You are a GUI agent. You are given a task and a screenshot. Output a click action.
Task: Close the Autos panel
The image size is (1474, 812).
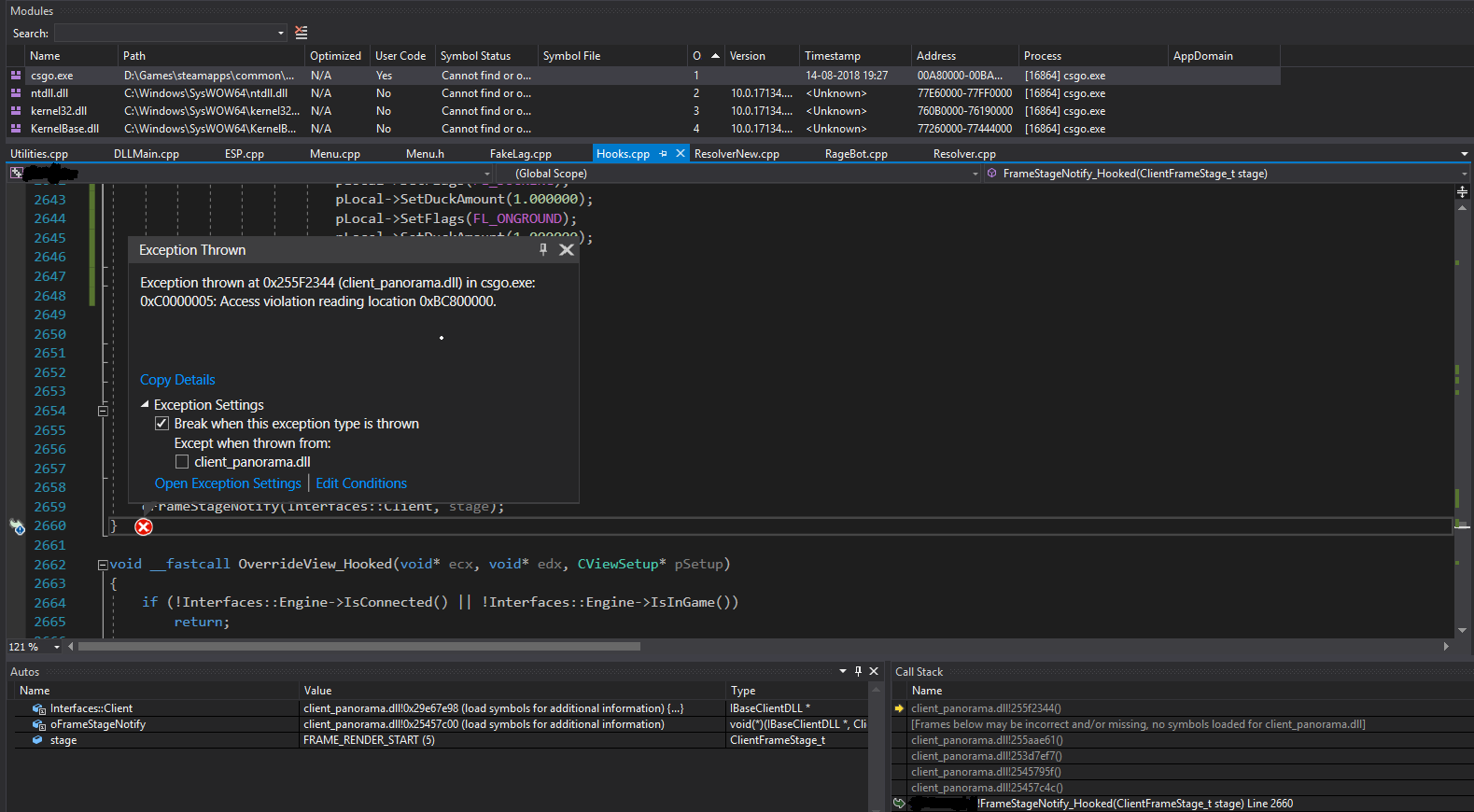[874, 671]
